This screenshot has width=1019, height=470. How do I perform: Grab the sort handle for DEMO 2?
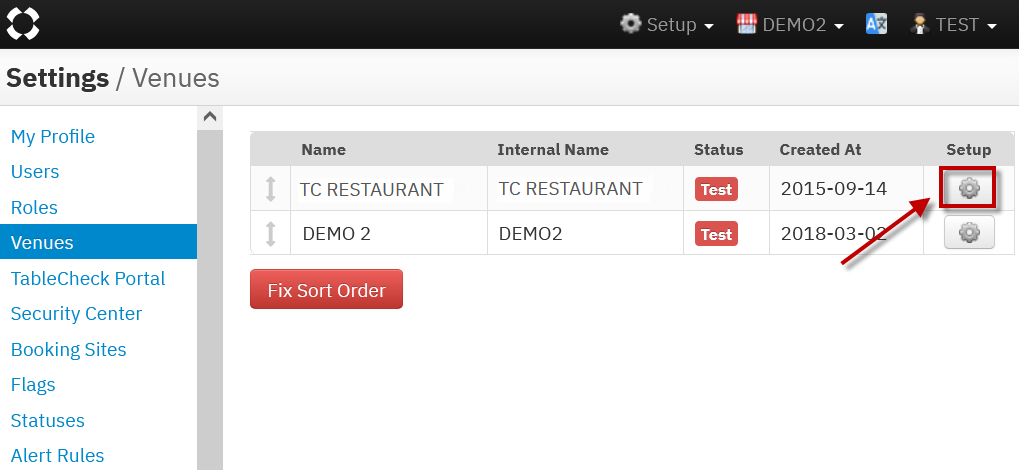[x=270, y=234]
